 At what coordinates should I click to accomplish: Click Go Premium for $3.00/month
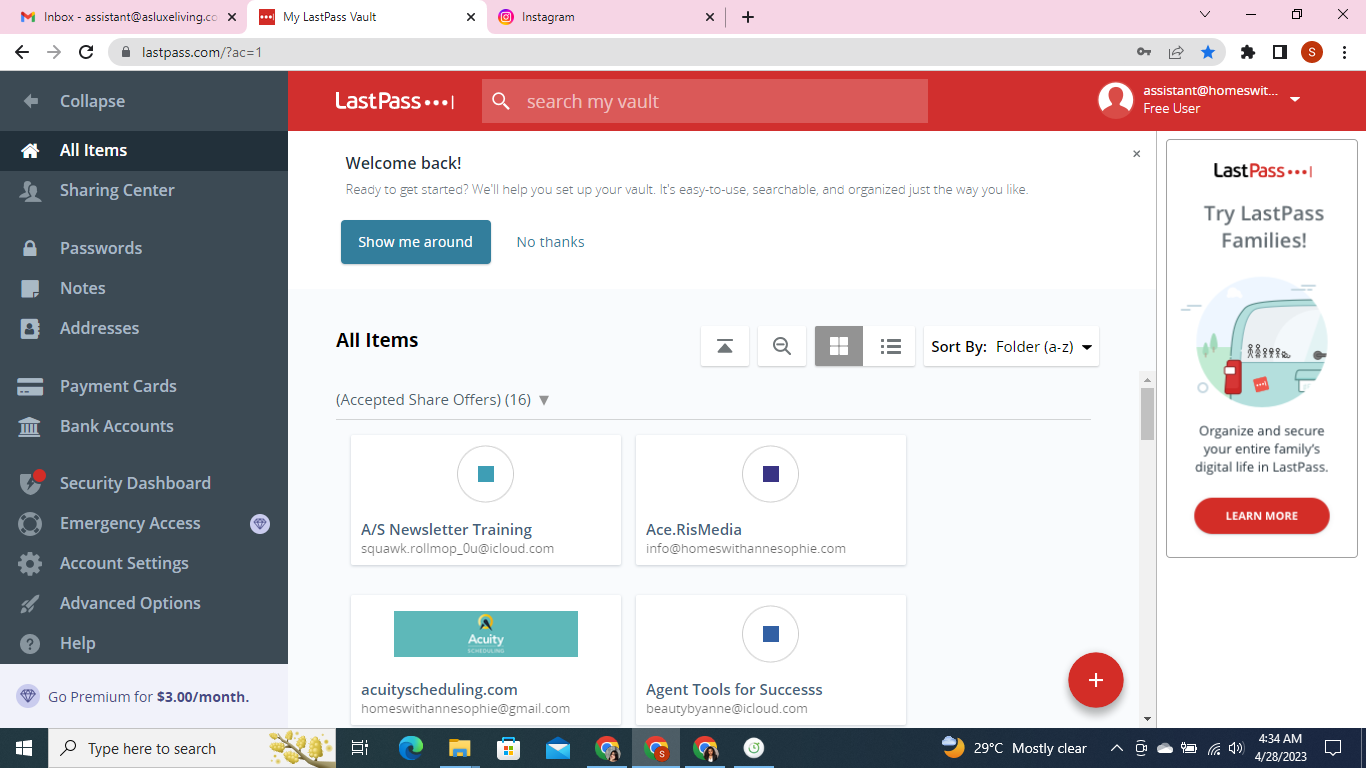[x=144, y=697]
